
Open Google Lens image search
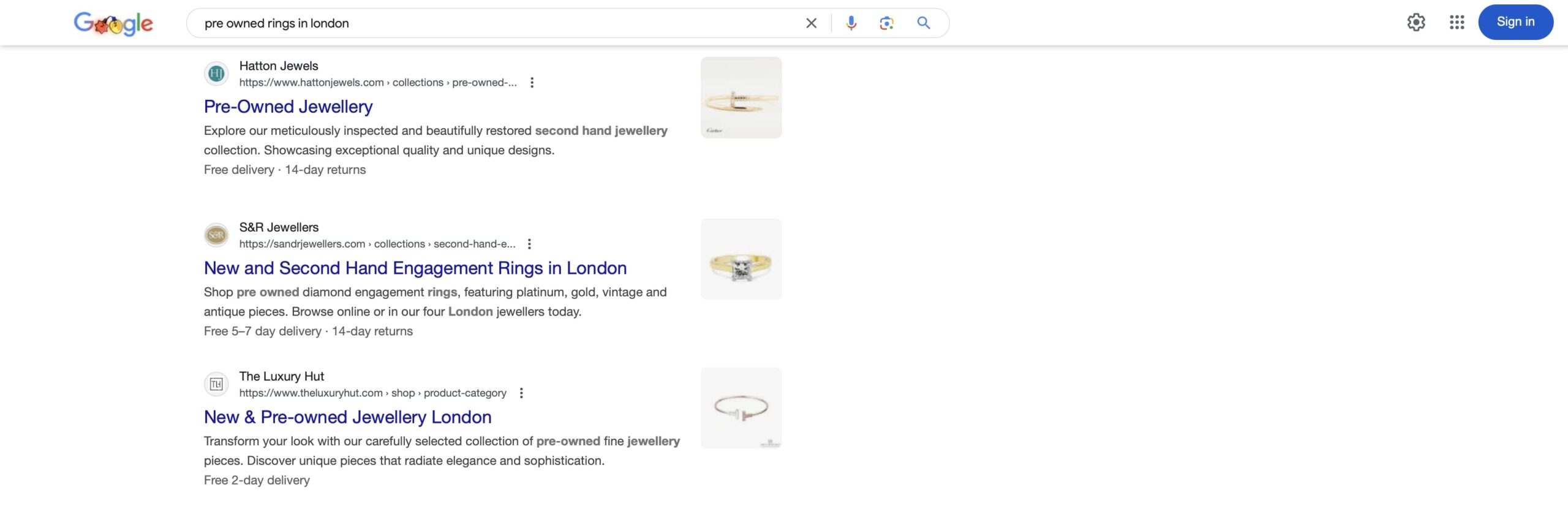tap(886, 23)
